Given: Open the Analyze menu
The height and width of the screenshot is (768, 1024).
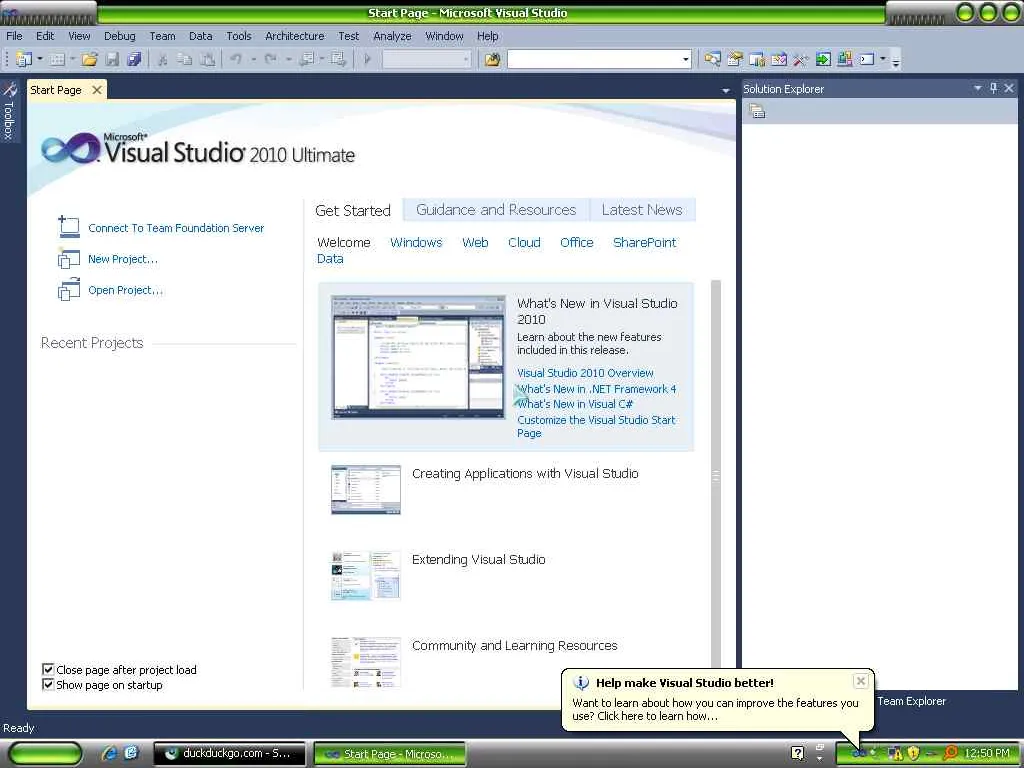Looking at the screenshot, I should coord(392,36).
